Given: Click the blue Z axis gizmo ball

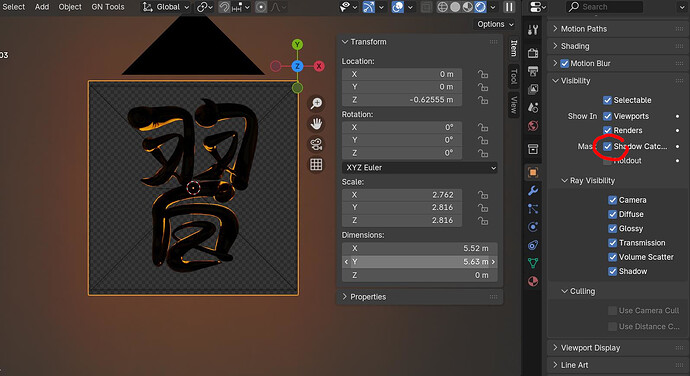Looking at the screenshot, I should tap(297, 66).
